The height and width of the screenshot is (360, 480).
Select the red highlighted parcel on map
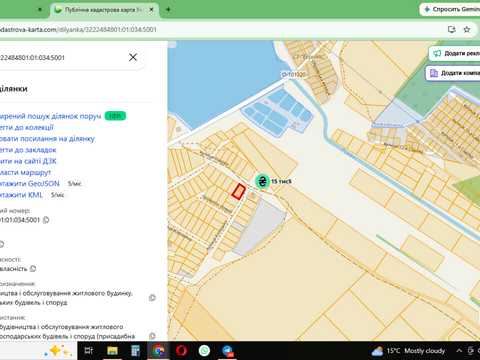tap(239, 192)
